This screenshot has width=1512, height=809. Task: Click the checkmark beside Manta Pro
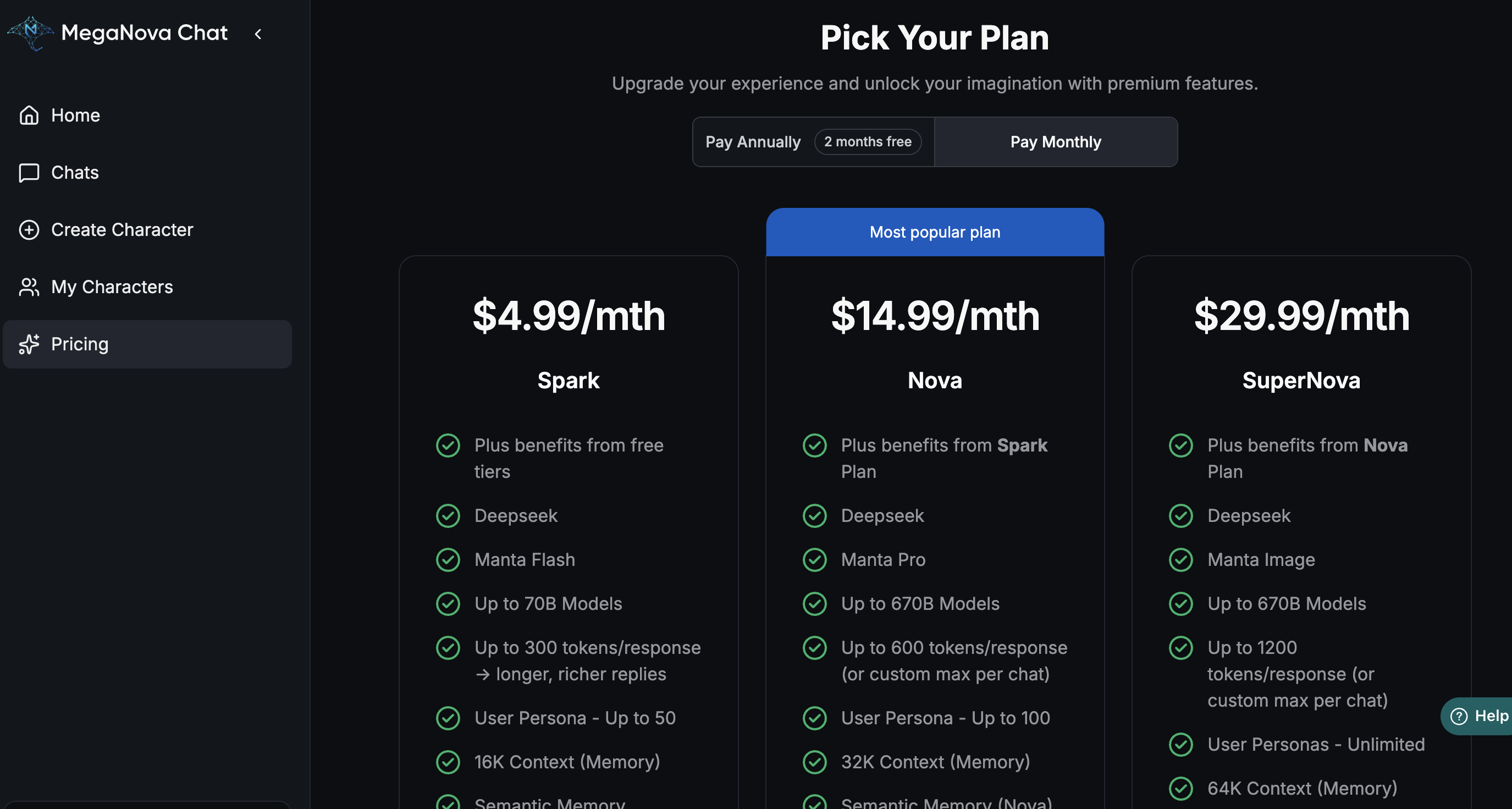(814, 559)
